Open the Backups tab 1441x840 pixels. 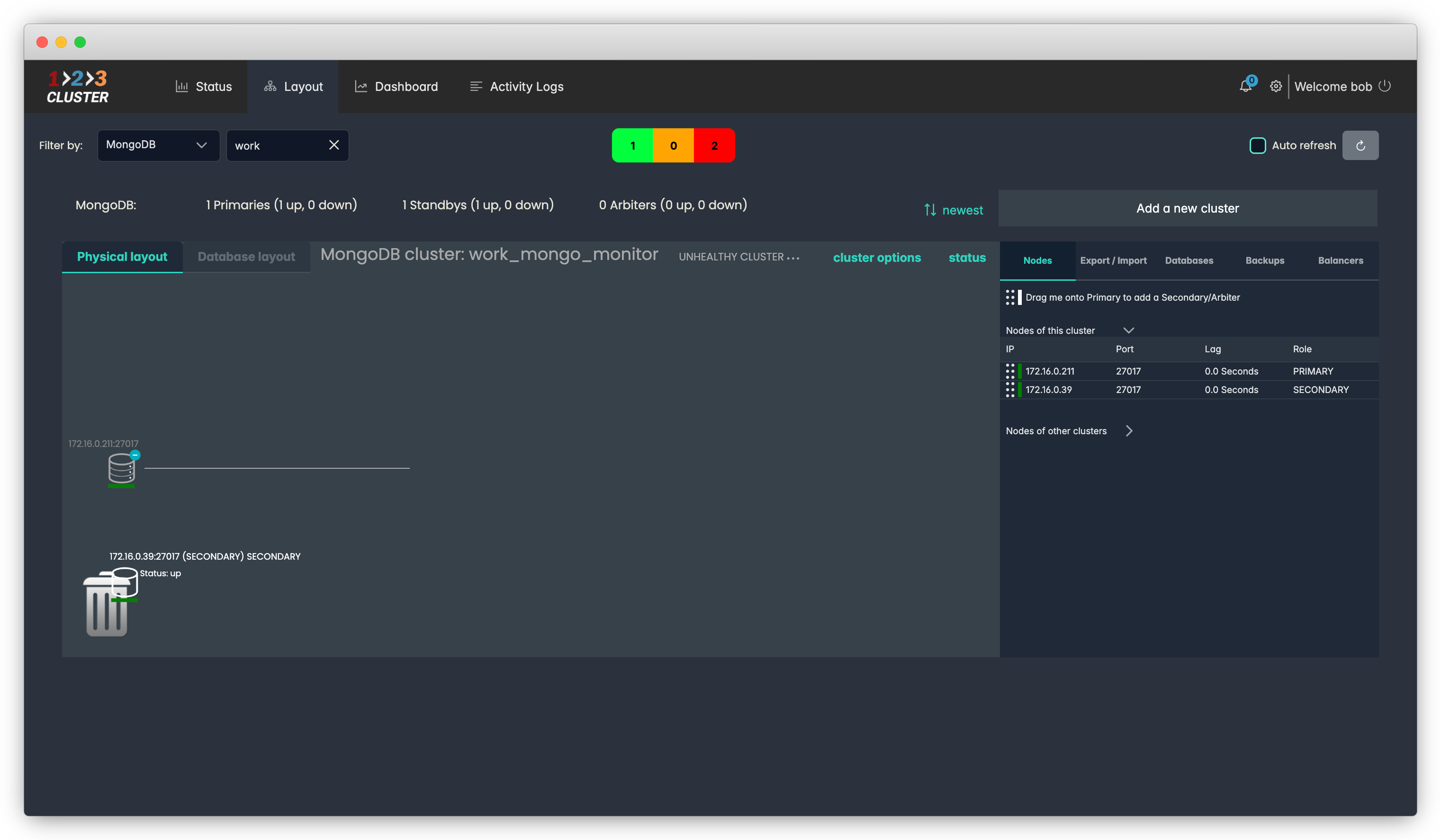[x=1264, y=260]
